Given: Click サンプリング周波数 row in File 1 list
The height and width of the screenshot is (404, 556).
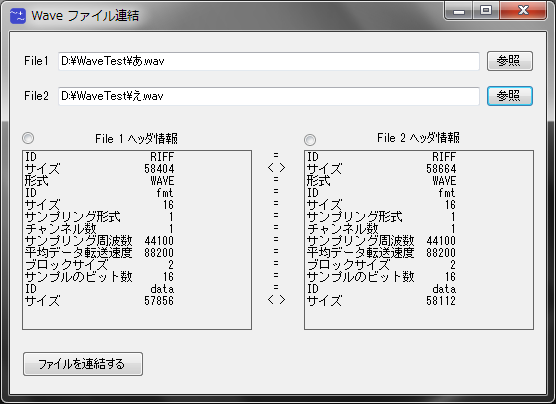Looking at the screenshot, I should coord(99,241).
